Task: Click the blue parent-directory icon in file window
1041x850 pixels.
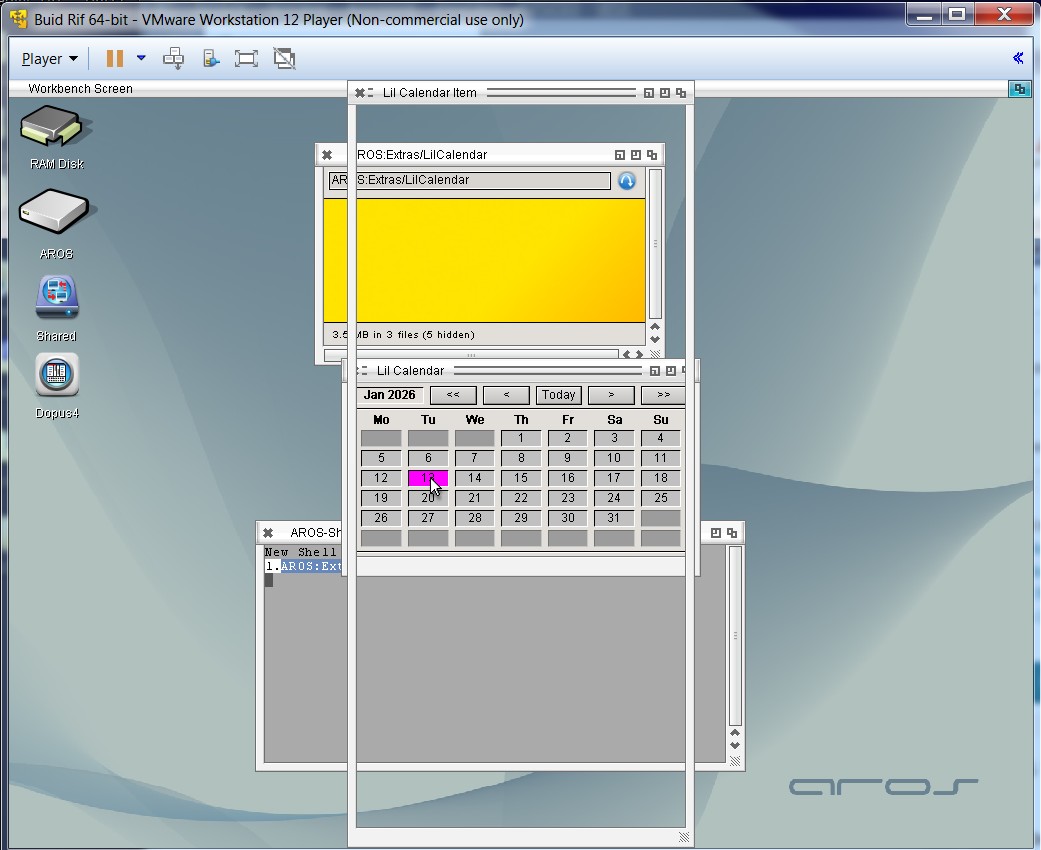Action: [x=627, y=181]
